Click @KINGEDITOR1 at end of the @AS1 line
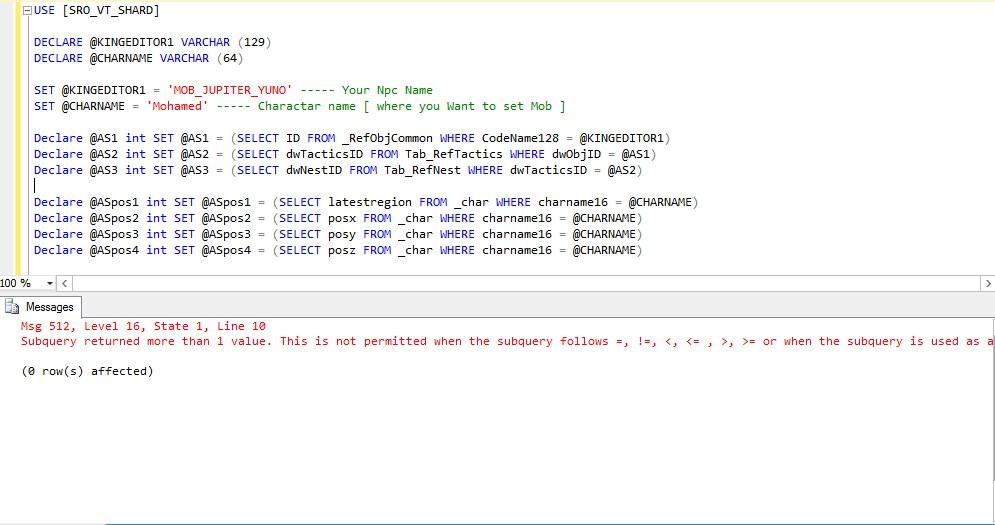The height and width of the screenshot is (525, 995). pos(621,138)
